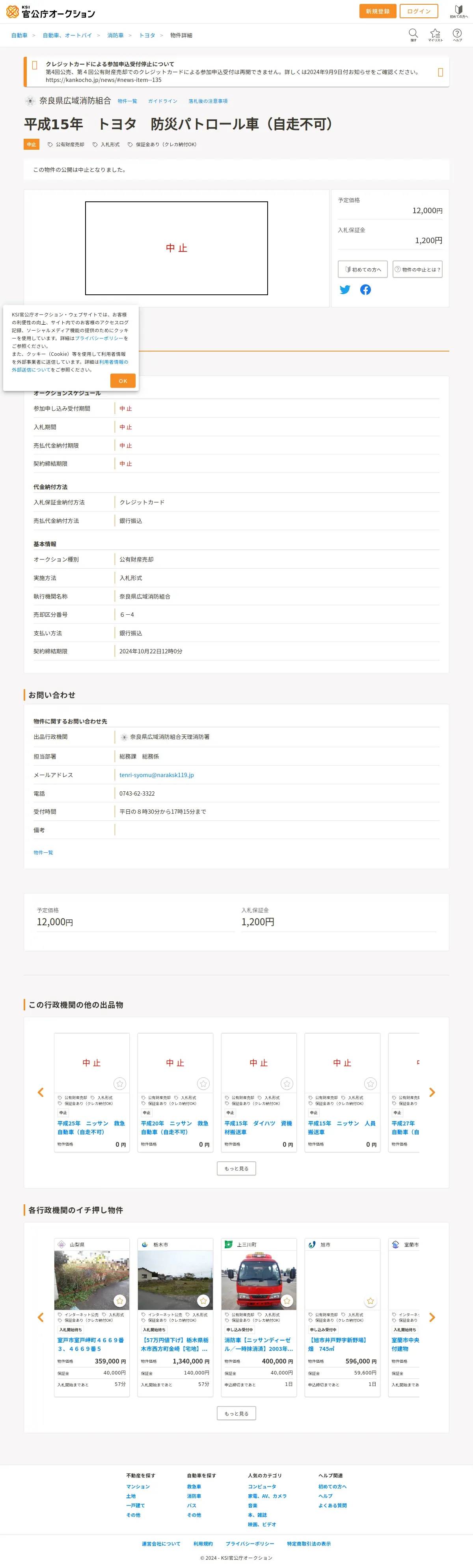Favorite the 栃木市西方町金崎 listing
Image resolution: width=473 pixels, height=1568 pixels.
click(203, 1301)
